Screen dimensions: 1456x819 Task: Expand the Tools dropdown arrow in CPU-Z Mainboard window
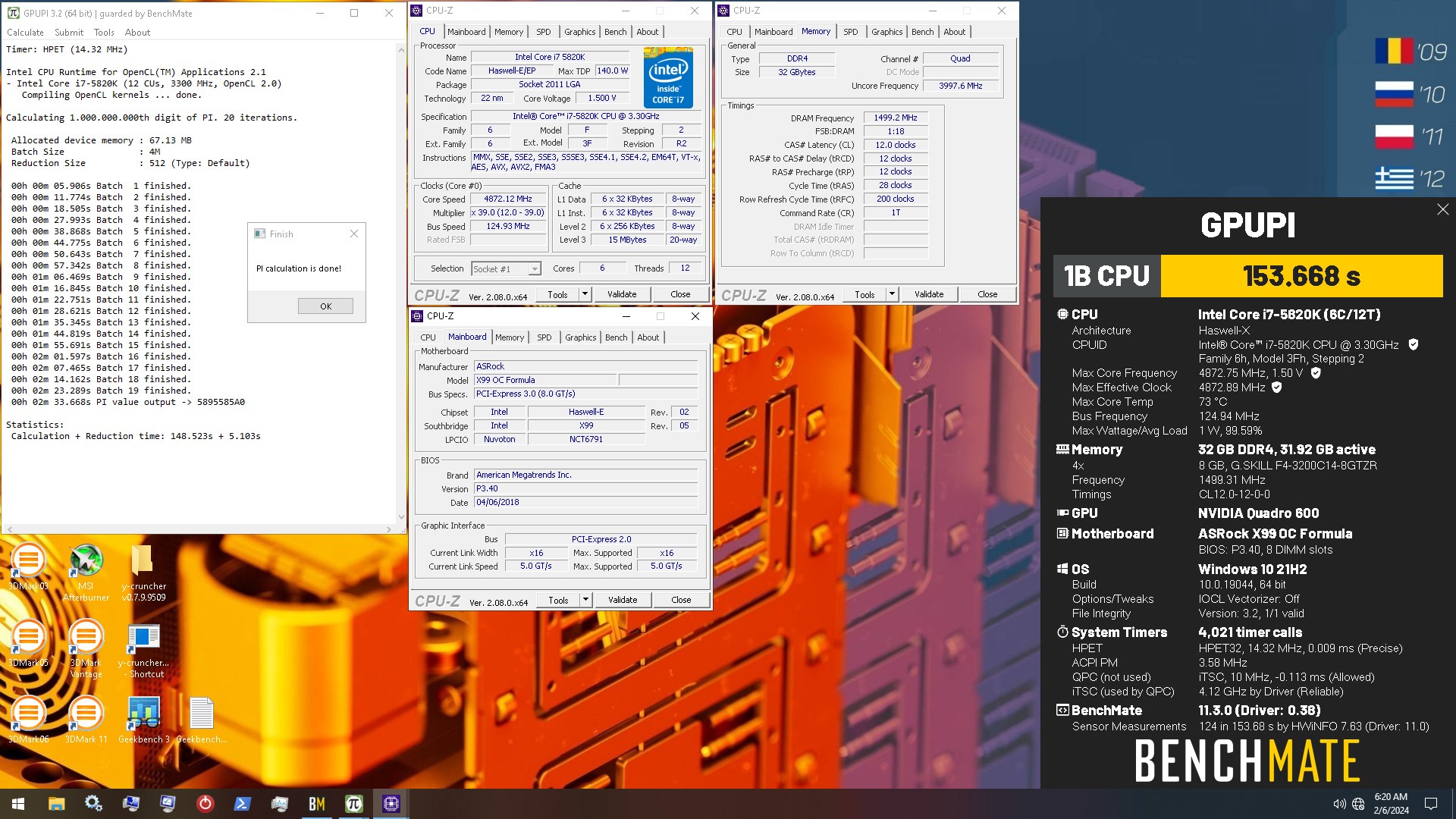585,600
